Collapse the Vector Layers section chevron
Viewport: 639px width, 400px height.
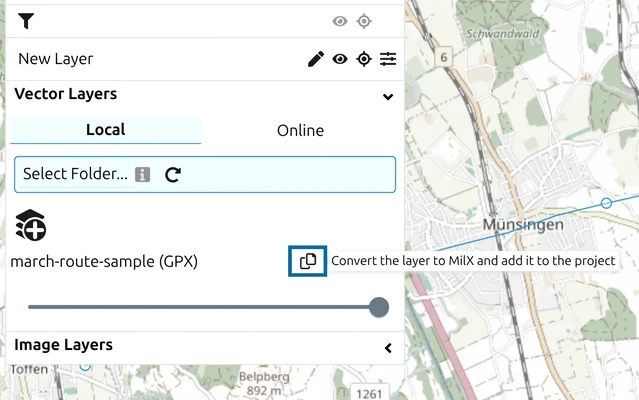pyautogui.click(x=388, y=97)
